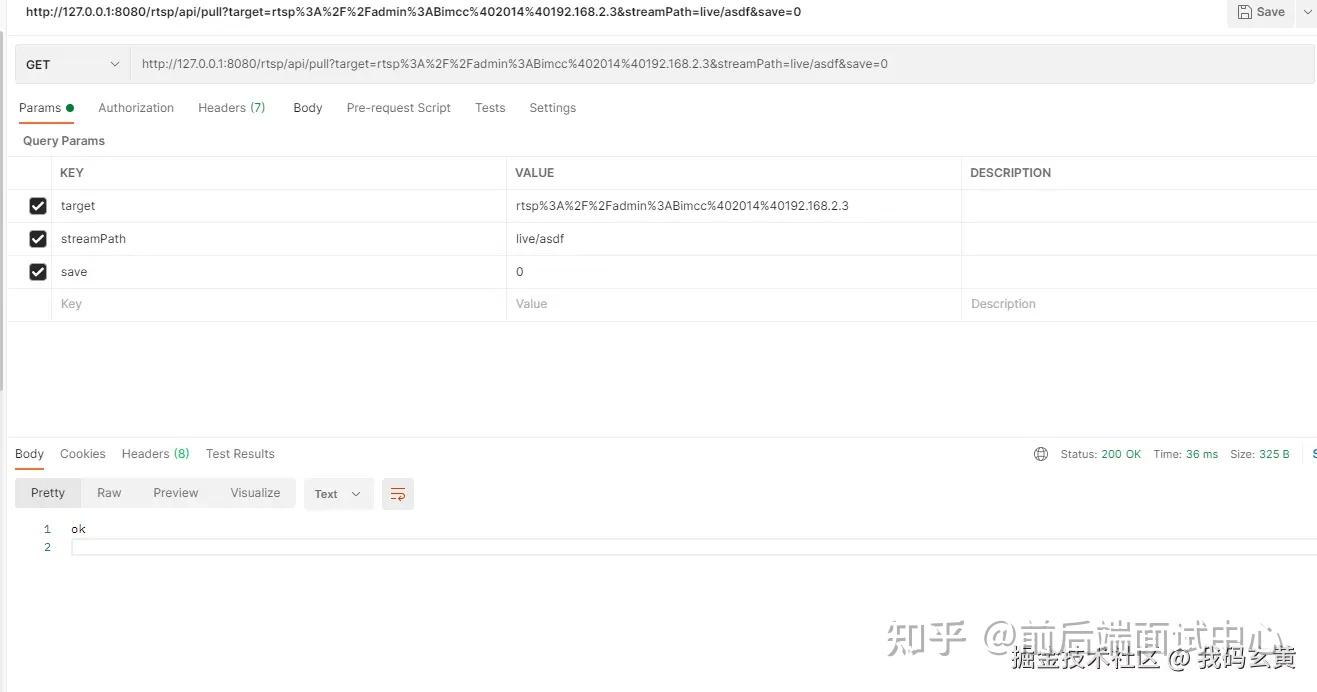
Task: Click the network information globe icon
Action: [x=1040, y=453]
